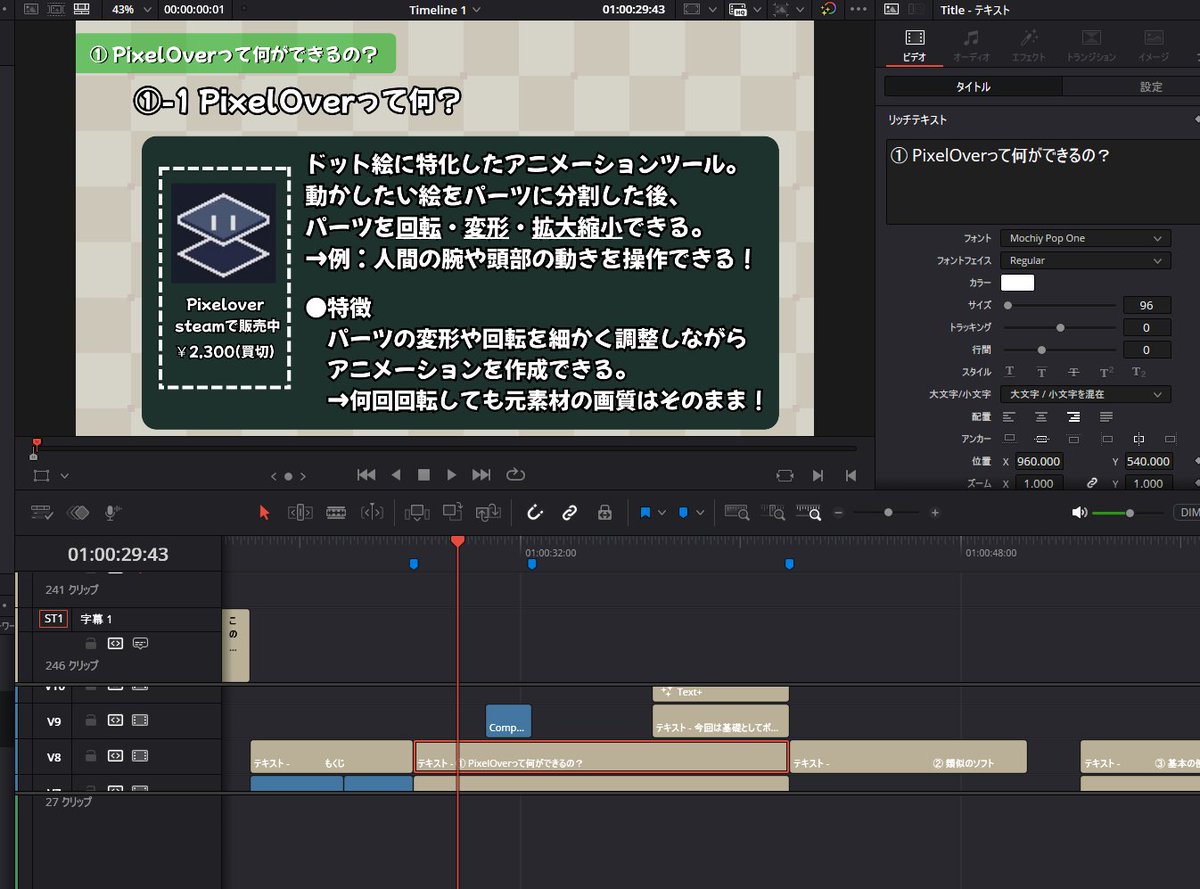Jump to last frame playback button
The image size is (1200, 889).
(x=482, y=475)
